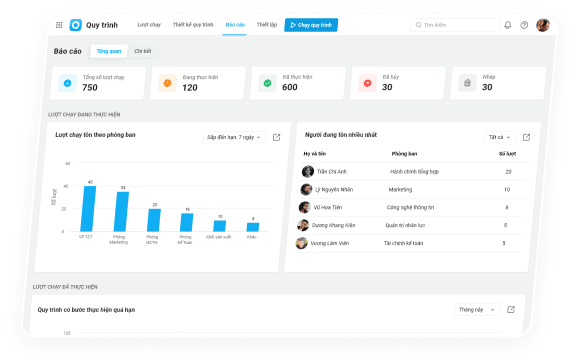Expand the Tất cả filter dropdown
The height and width of the screenshot is (364, 579).
click(499, 137)
